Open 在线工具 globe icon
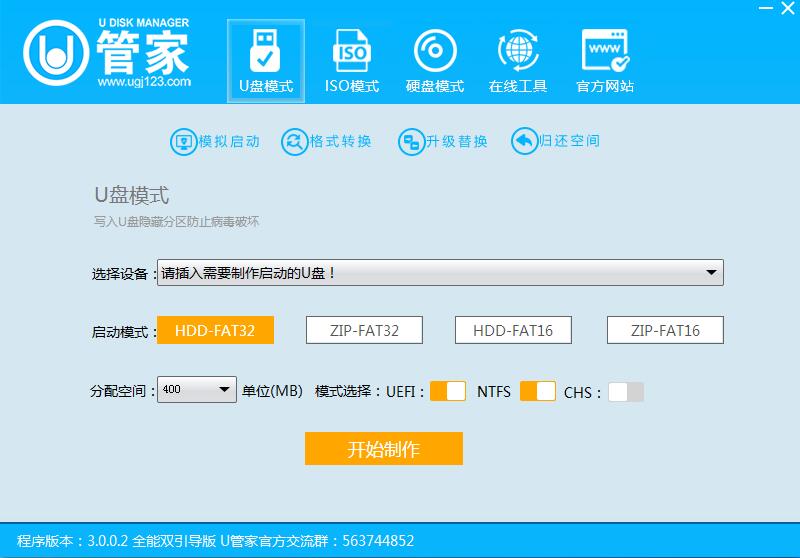The height and width of the screenshot is (558, 800). [517, 49]
